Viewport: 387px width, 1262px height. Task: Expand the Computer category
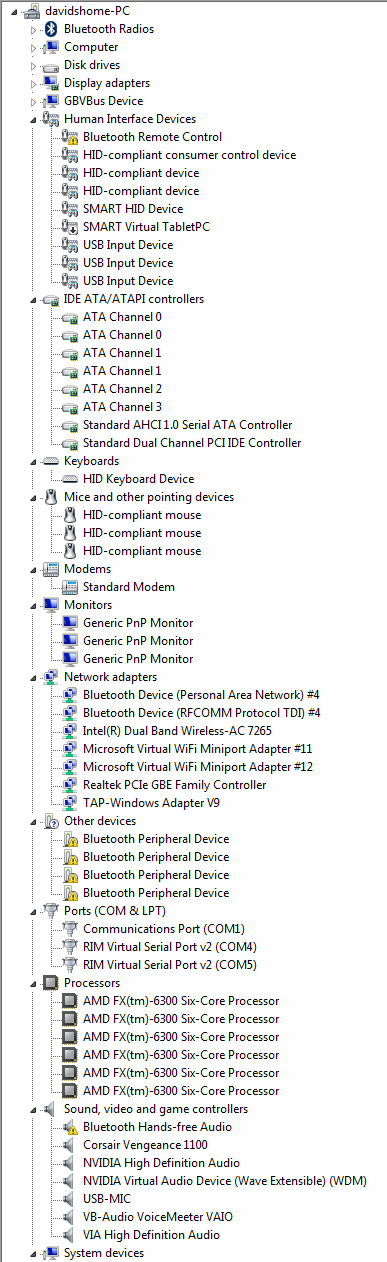[x=34, y=47]
